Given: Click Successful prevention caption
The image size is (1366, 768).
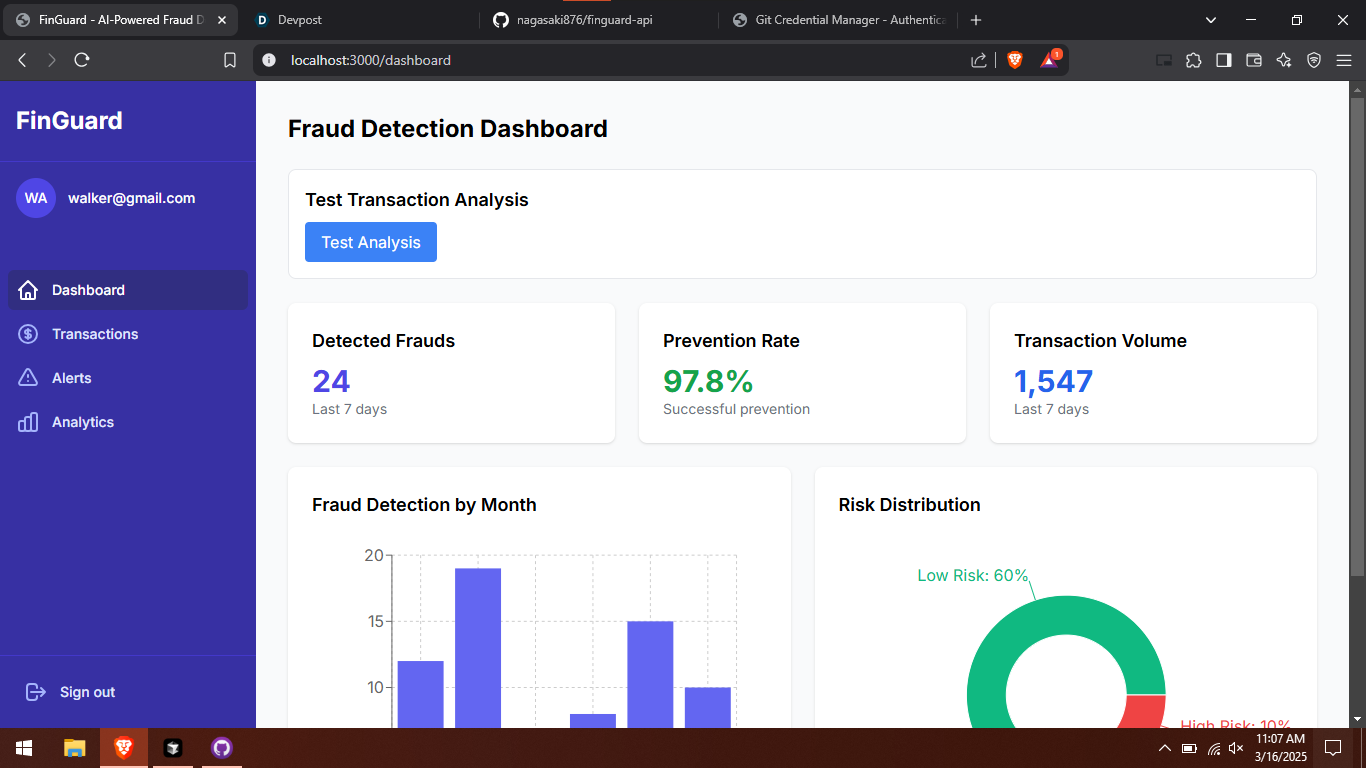Looking at the screenshot, I should click(x=737, y=409).
